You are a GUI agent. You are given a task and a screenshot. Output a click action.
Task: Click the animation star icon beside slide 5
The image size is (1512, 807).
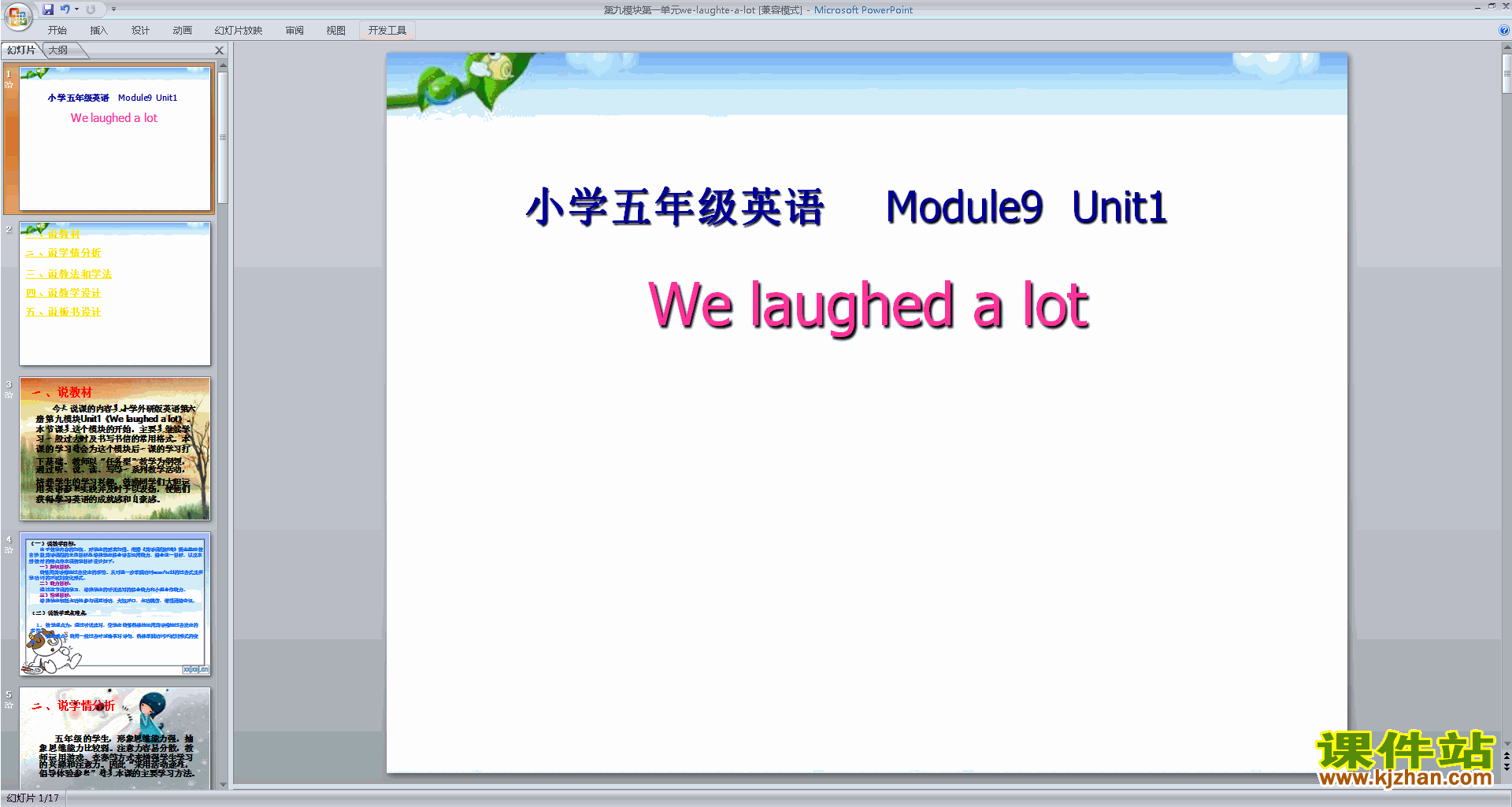[9, 705]
